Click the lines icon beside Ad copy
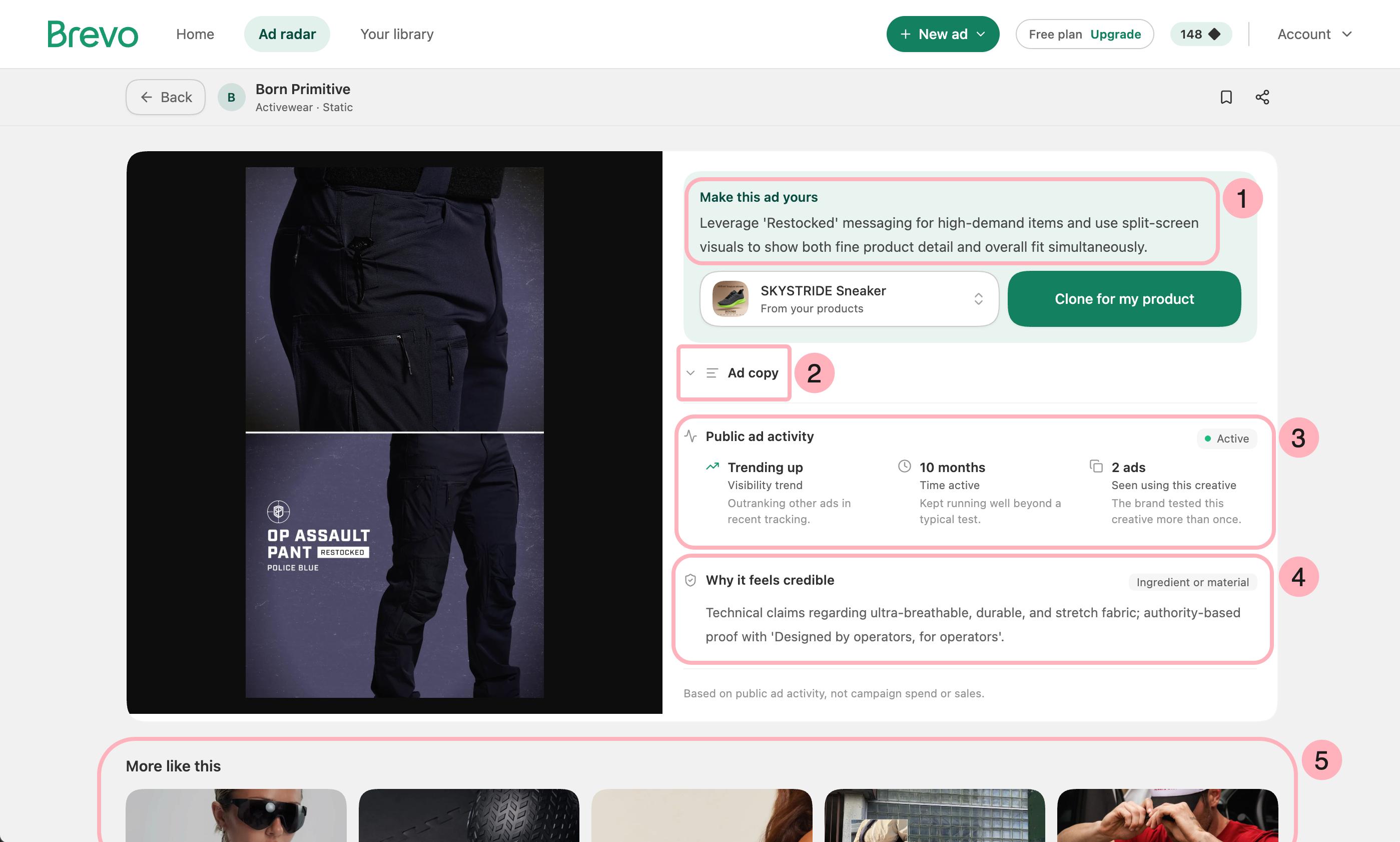1400x842 pixels. [712, 373]
